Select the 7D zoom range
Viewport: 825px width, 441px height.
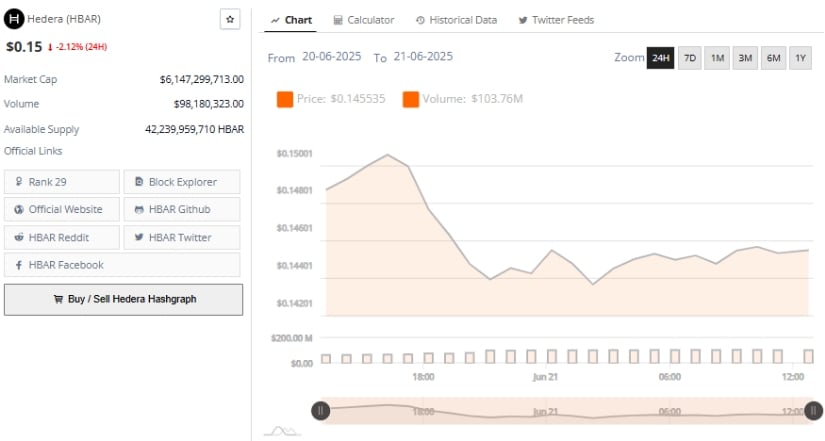[x=689, y=58]
